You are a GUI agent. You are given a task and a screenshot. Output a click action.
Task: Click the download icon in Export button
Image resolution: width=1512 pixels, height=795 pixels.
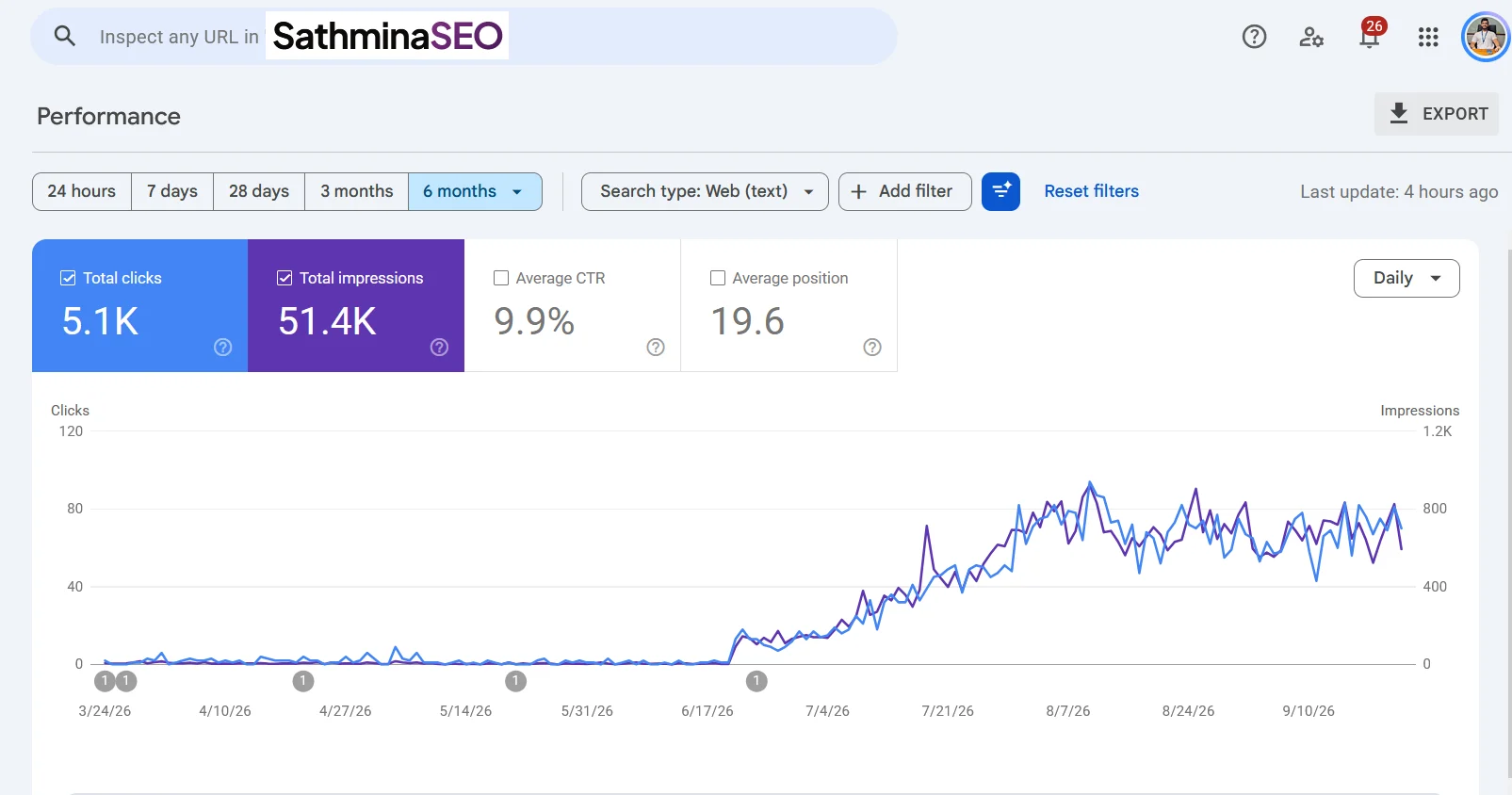point(1399,113)
